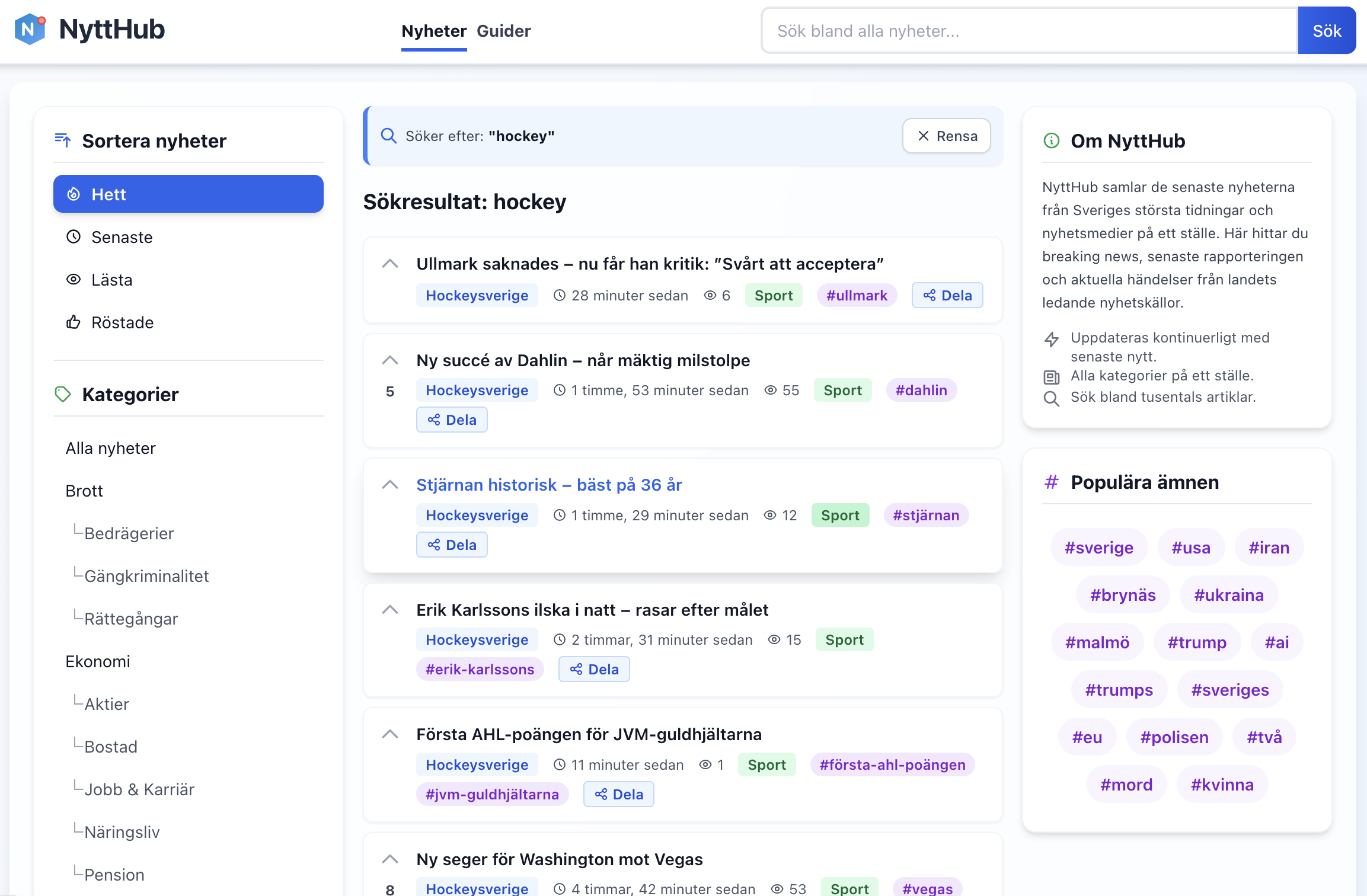Upvote the Ny succé av Dahlin article
Viewport: 1367px width, 896px height.
(389, 360)
